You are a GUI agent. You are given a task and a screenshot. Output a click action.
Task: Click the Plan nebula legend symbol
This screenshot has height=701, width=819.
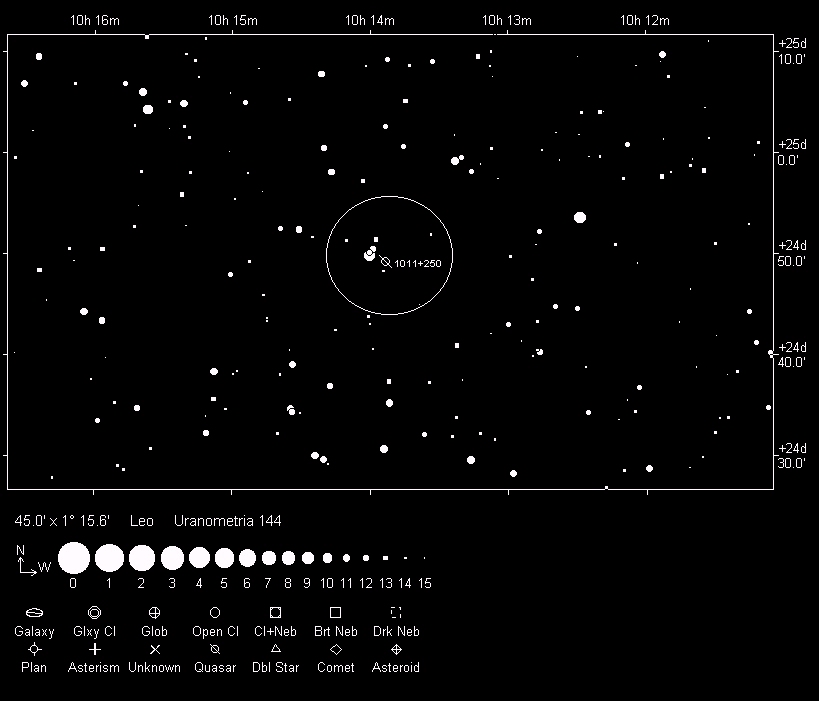[34, 649]
